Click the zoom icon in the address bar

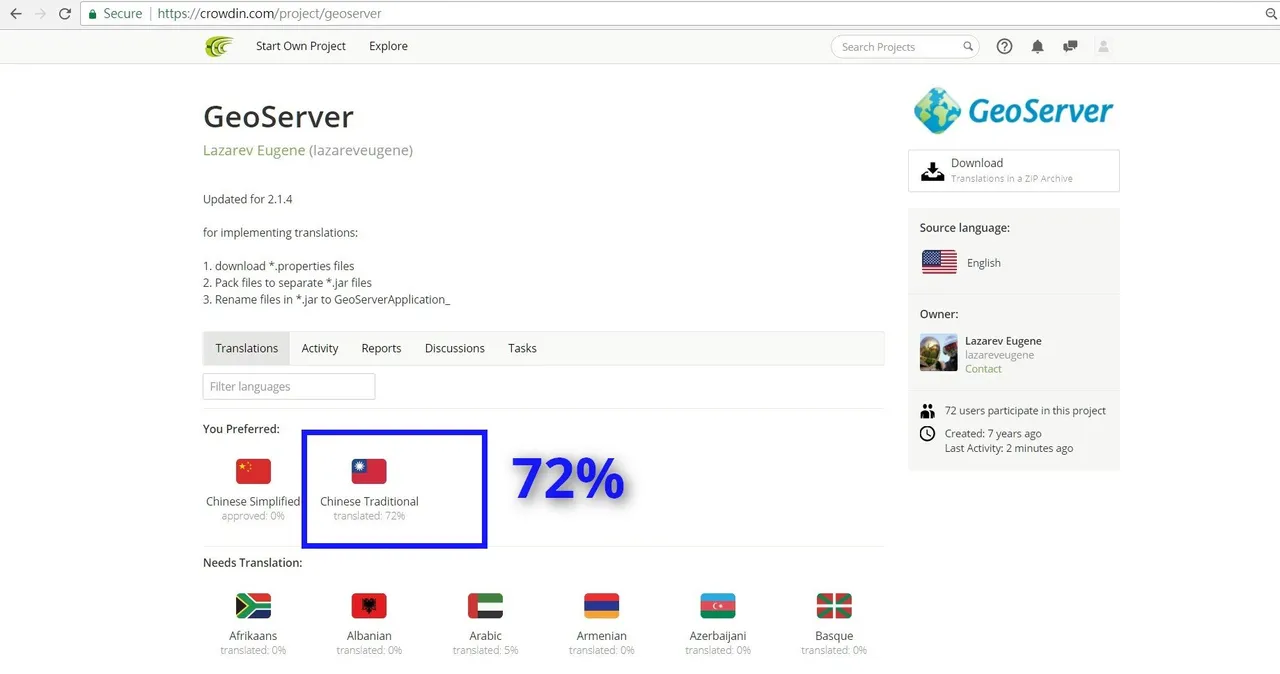click(x=1272, y=14)
